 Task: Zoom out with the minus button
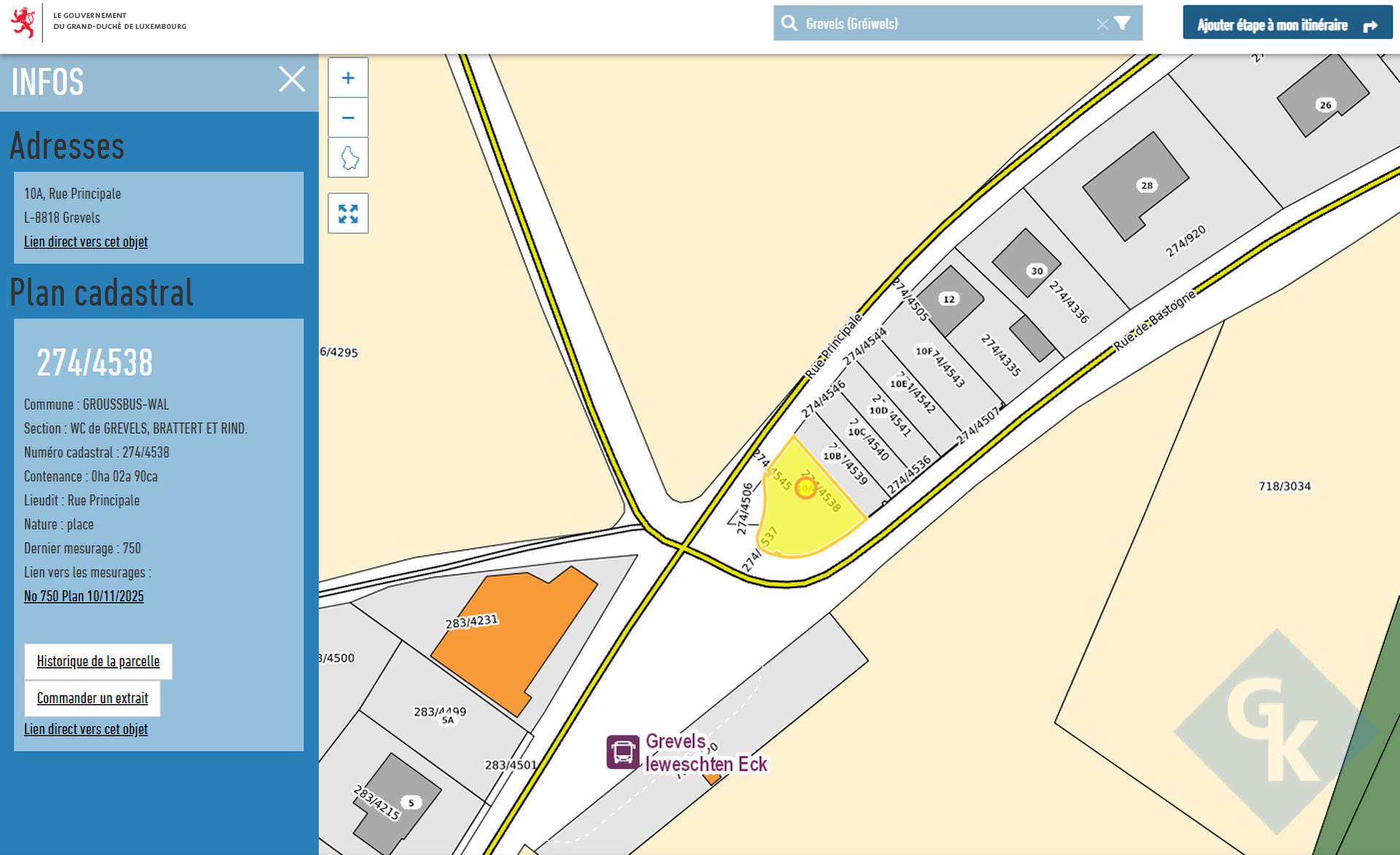[348, 117]
